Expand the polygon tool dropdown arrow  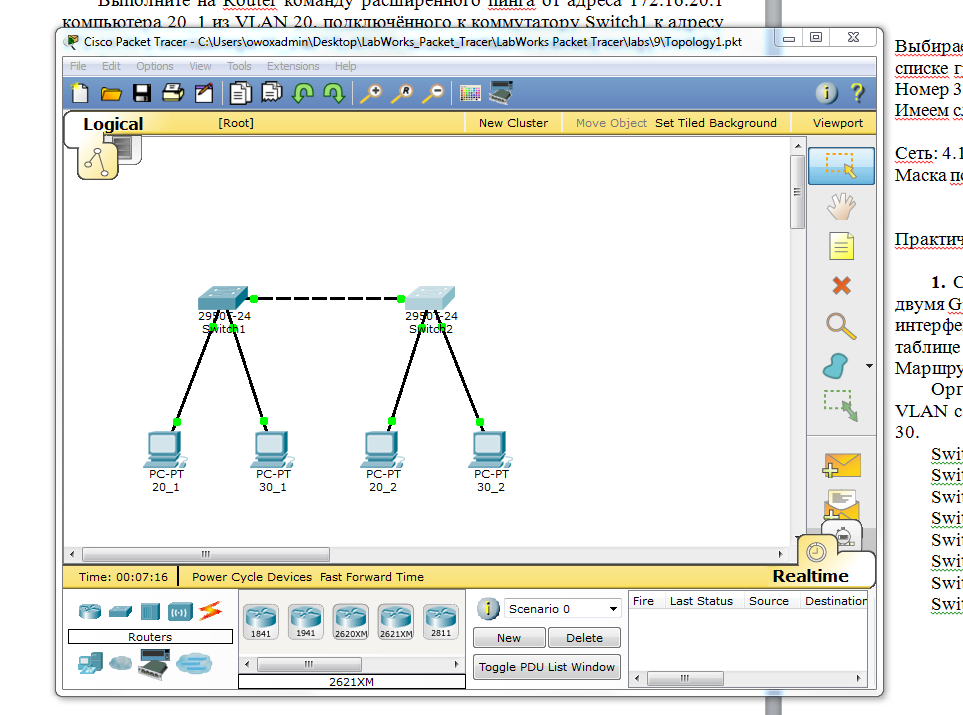pyautogui.click(x=869, y=366)
